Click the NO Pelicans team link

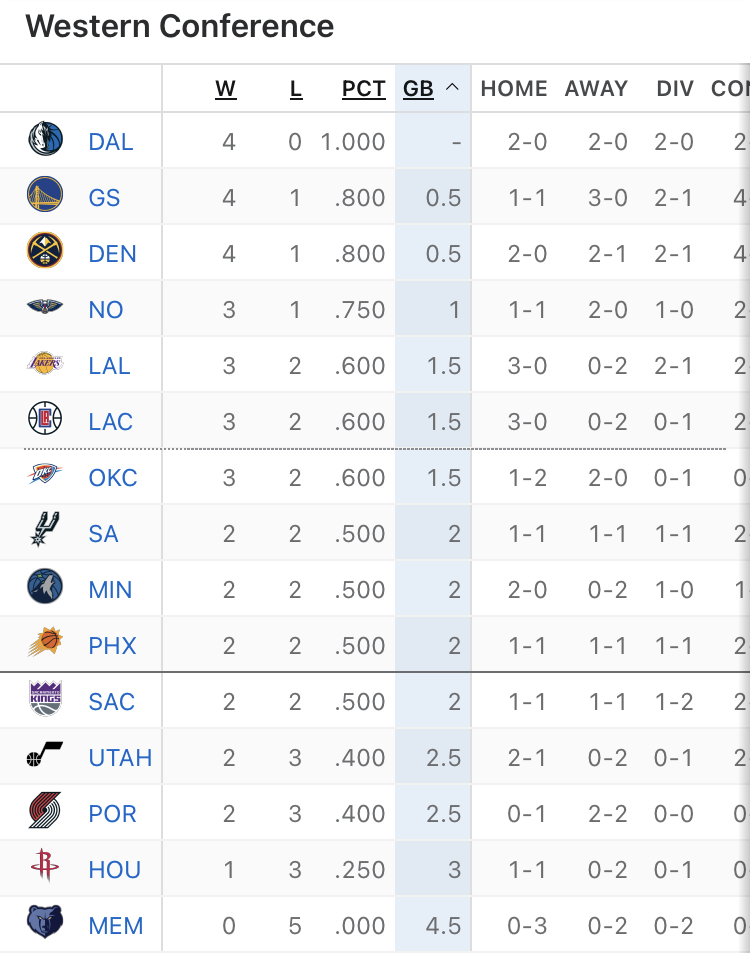pyautogui.click(x=106, y=310)
